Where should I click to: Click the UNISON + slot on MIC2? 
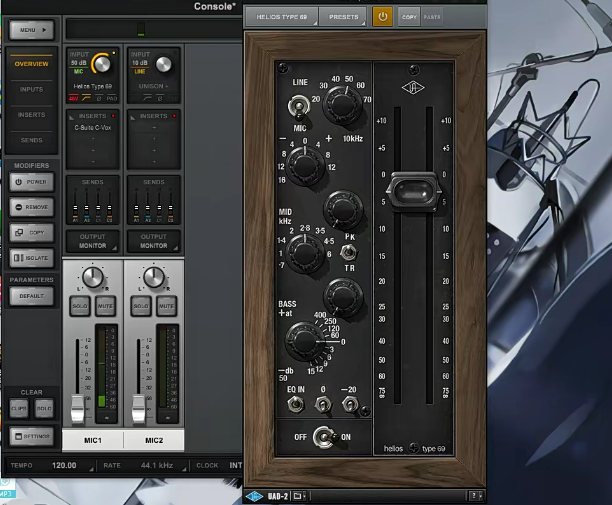click(154, 86)
